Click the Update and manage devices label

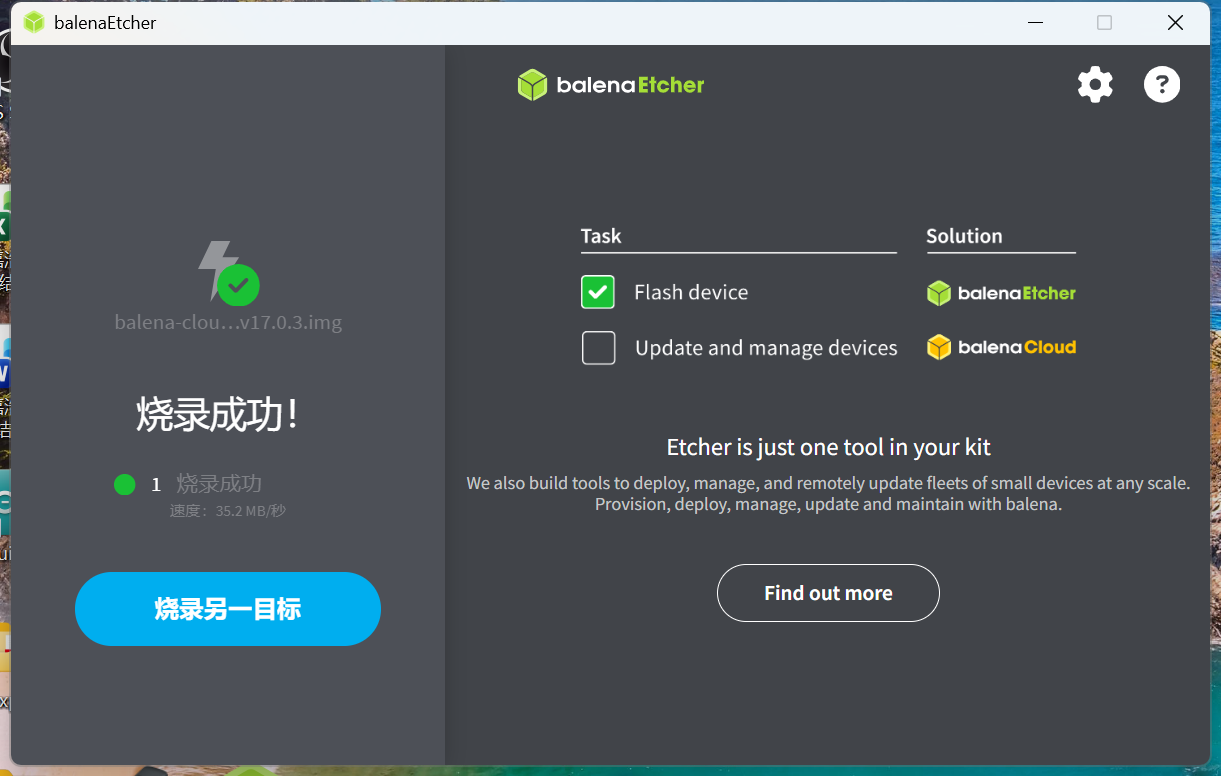(x=766, y=348)
